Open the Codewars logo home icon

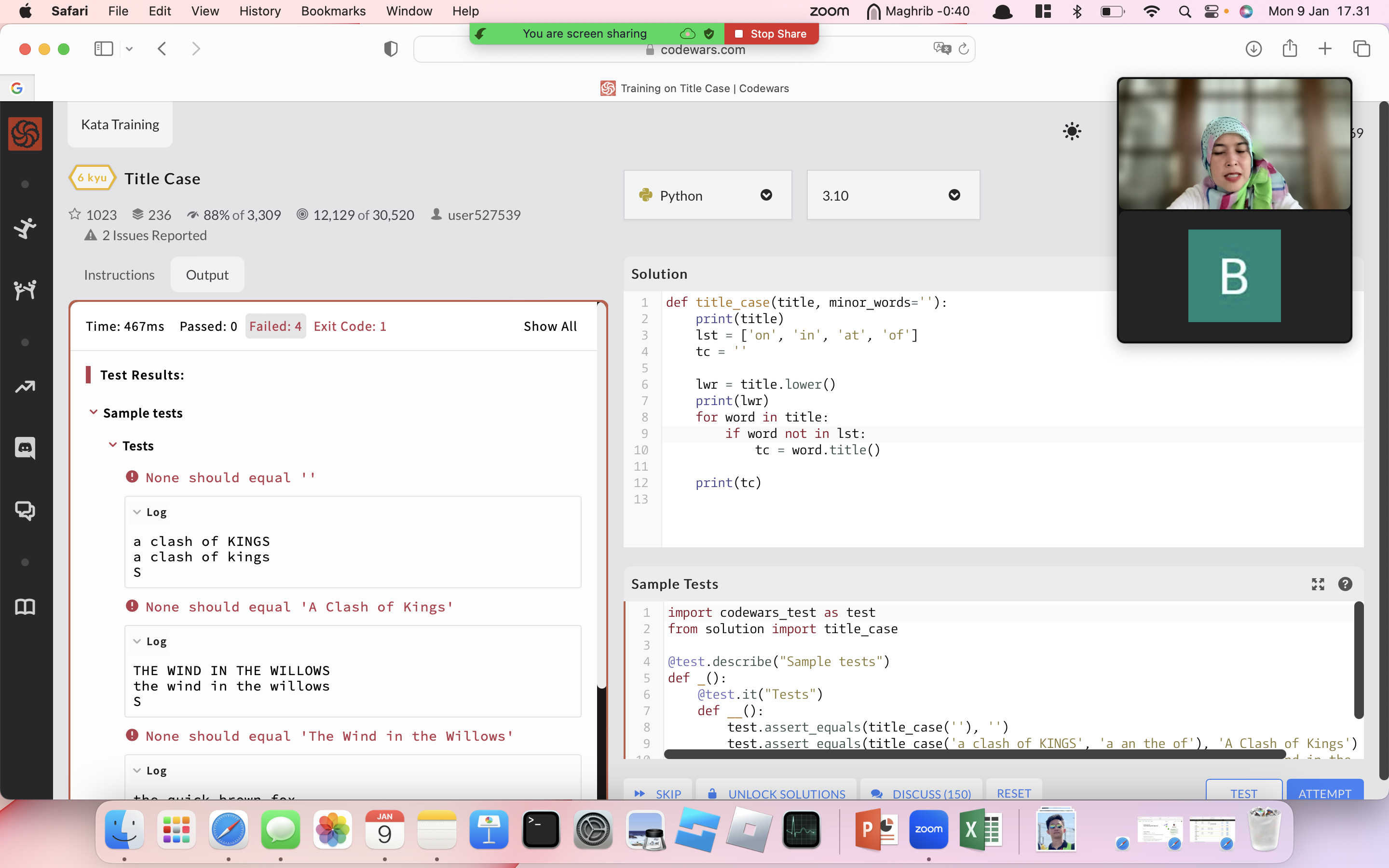(x=25, y=134)
